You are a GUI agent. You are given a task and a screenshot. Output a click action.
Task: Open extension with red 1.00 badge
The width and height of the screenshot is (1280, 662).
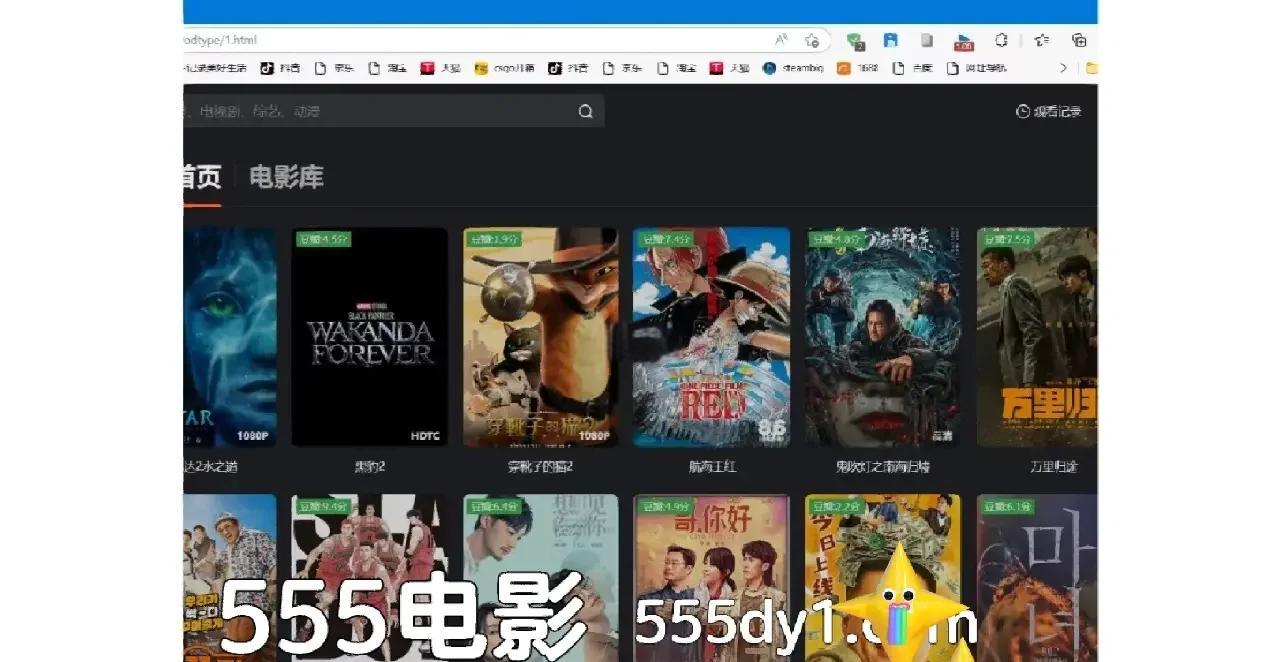click(x=964, y=41)
